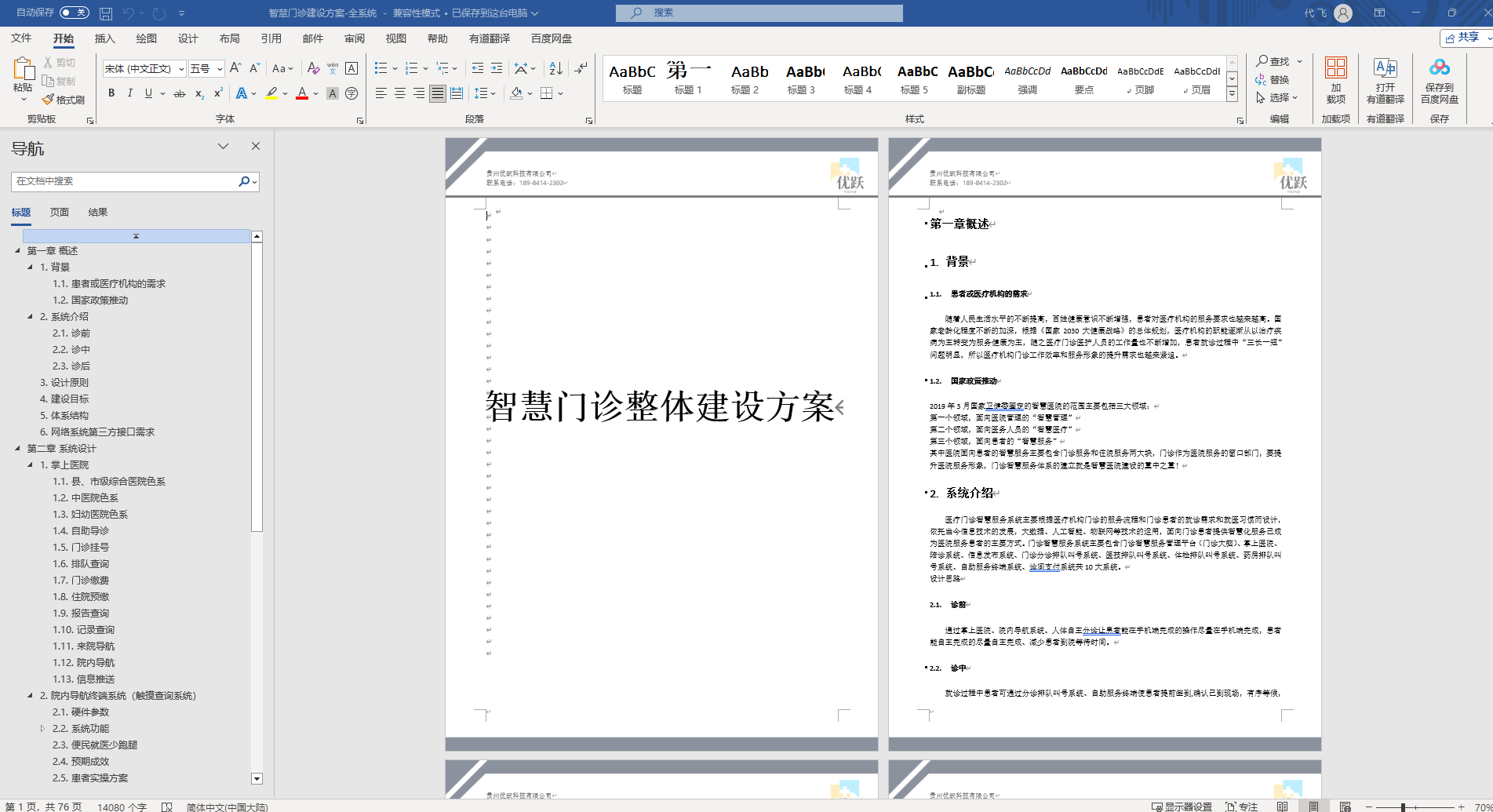Decrease font size icon
This screenshot has width=1493, height=812.
(254, 68)
